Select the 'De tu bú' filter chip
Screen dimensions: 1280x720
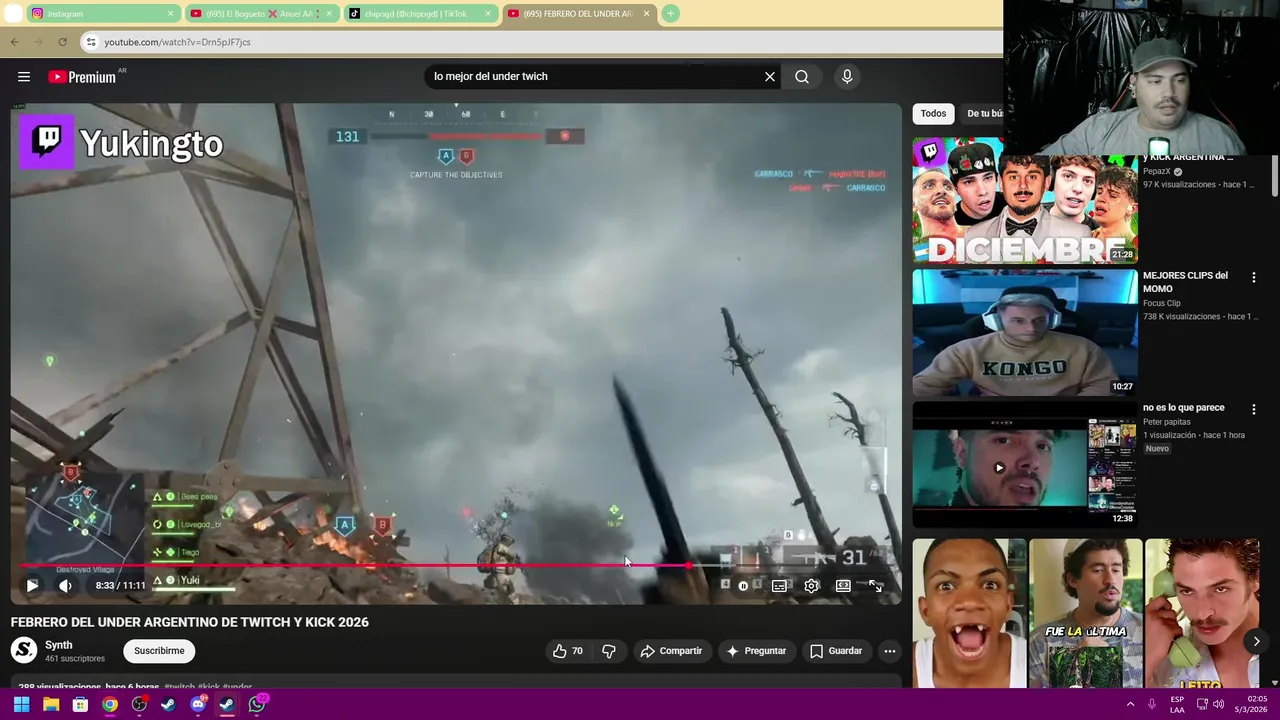pyautogui.click(x=985, y=114)
